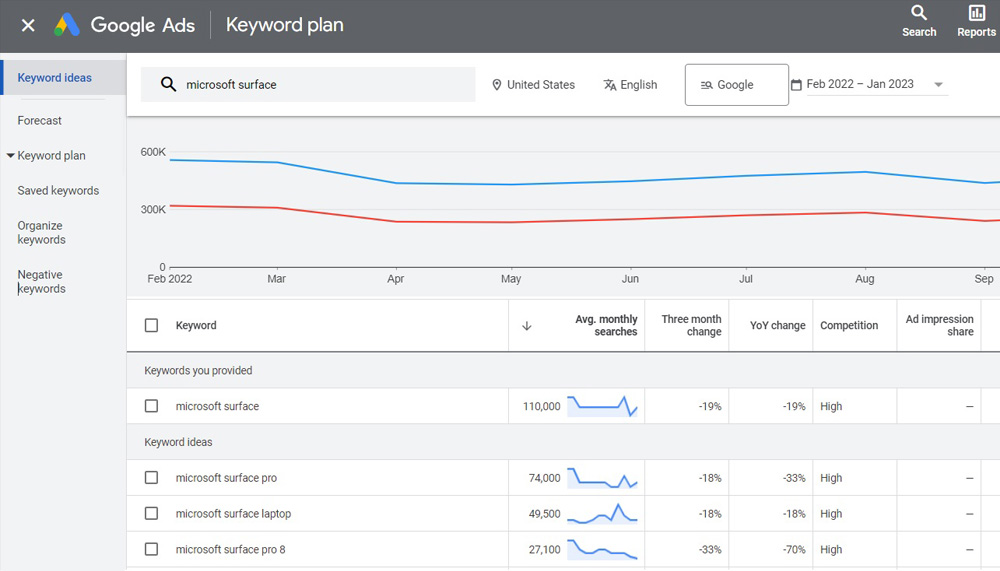Check the microsoft surface pro row
This screenshot has width=1000, height=571.
pos(151,477)
